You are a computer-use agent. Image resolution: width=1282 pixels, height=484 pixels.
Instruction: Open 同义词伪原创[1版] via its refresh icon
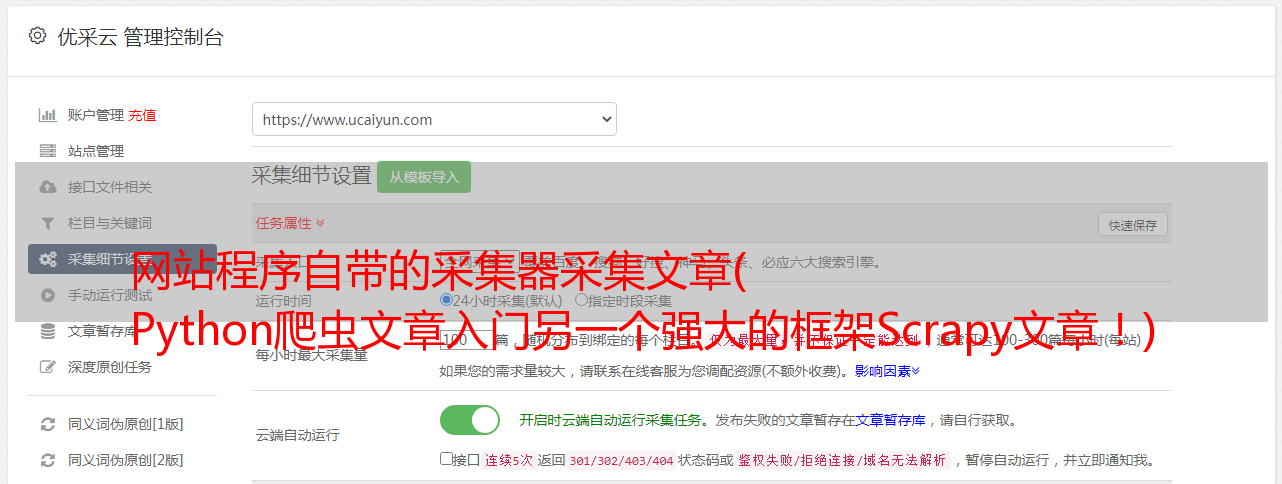click(47, 424)
